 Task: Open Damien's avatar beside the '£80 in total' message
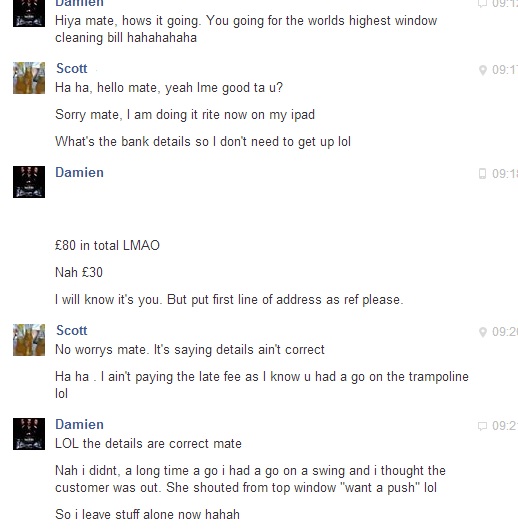[29, 182]
